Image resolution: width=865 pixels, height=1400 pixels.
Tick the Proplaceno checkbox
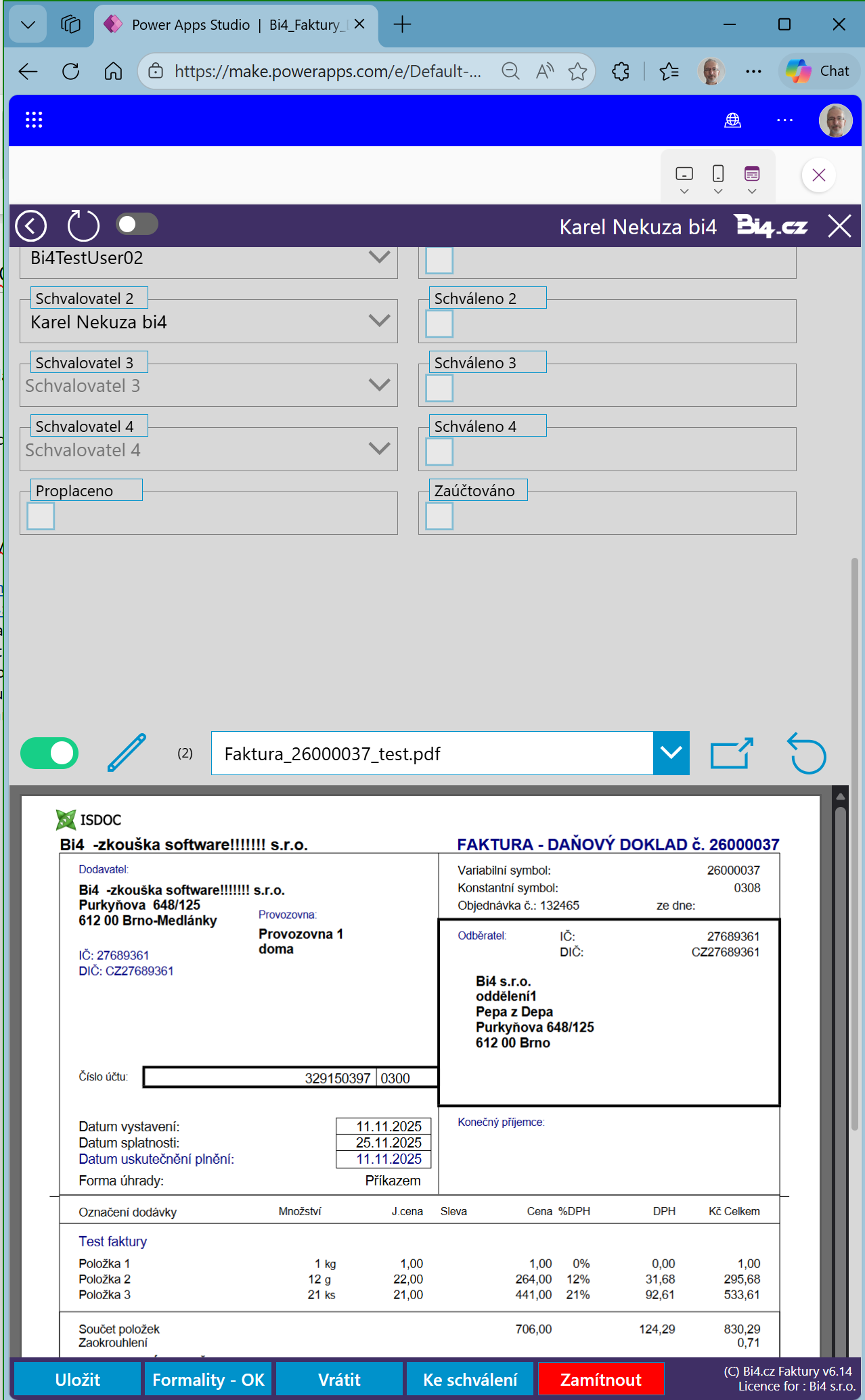point(41,516)
